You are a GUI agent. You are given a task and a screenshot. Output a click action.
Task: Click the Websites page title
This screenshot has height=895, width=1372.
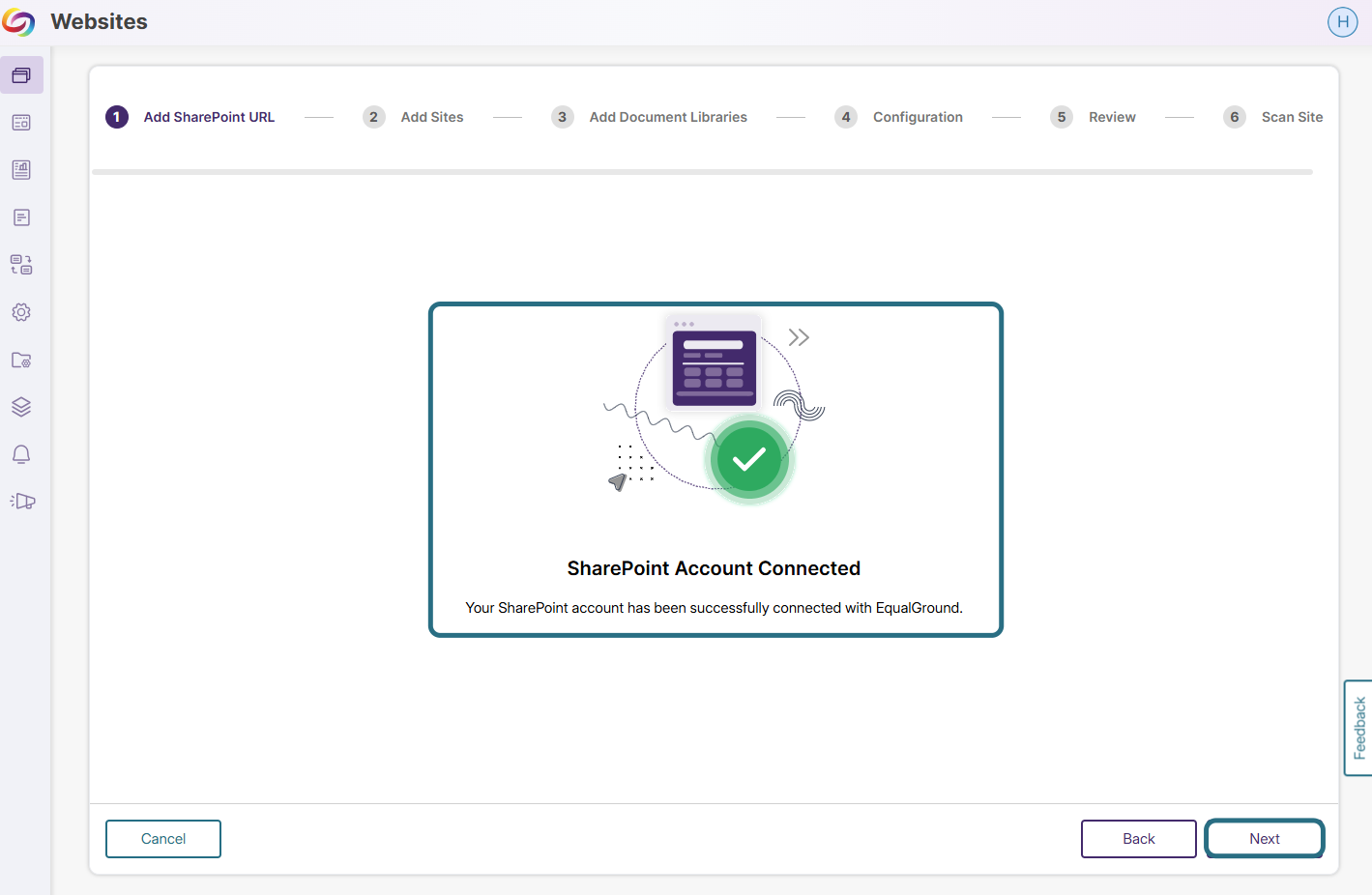pyautogui.click(x=99, y=21)
